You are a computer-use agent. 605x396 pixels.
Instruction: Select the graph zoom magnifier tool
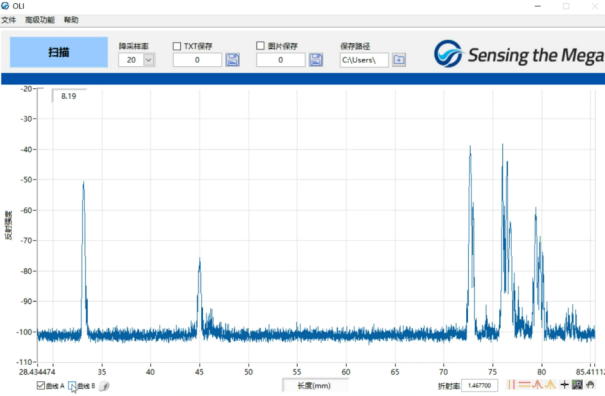click(x=577, y=384)
